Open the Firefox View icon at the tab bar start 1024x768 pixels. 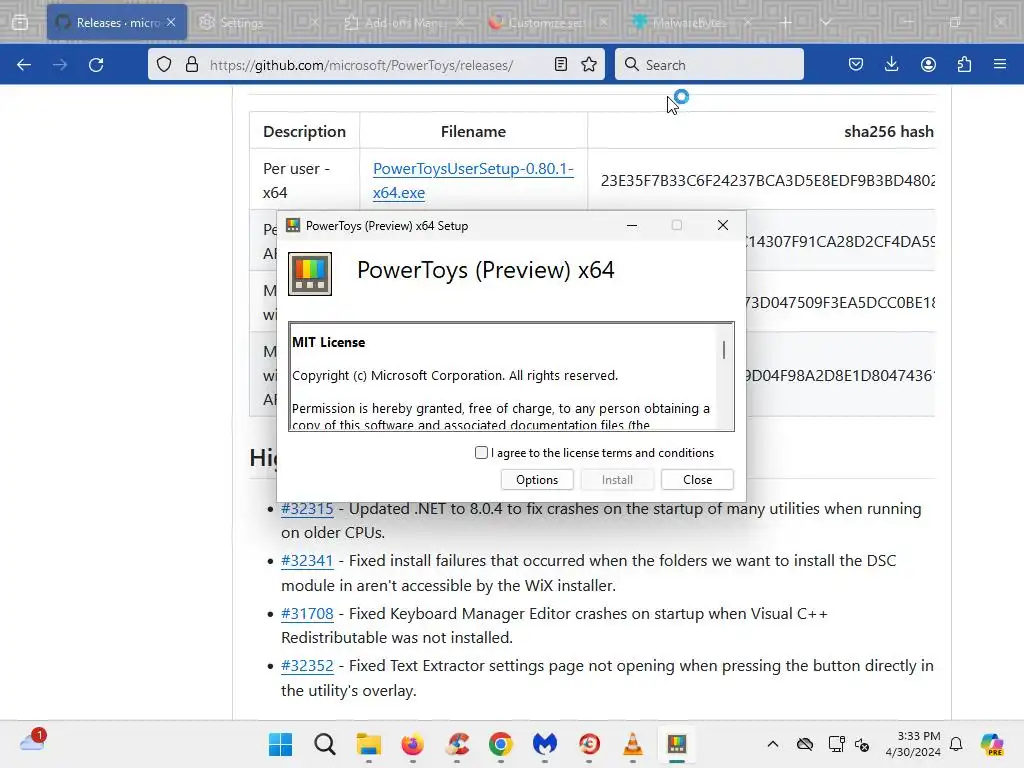pyautogui.click(x=20, y=22)
